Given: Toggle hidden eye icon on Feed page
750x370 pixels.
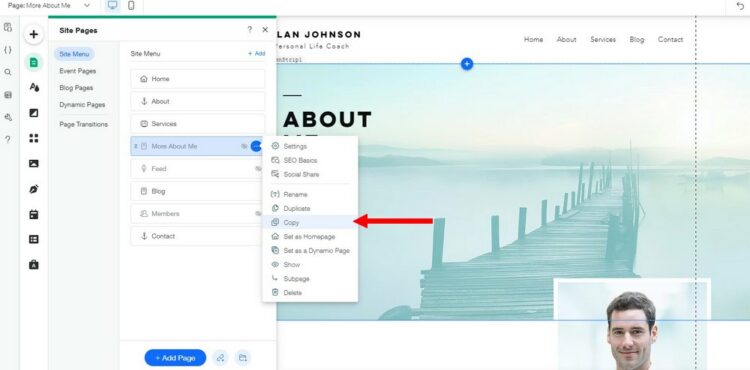Looking at the screenshot, I should (258, 169).
